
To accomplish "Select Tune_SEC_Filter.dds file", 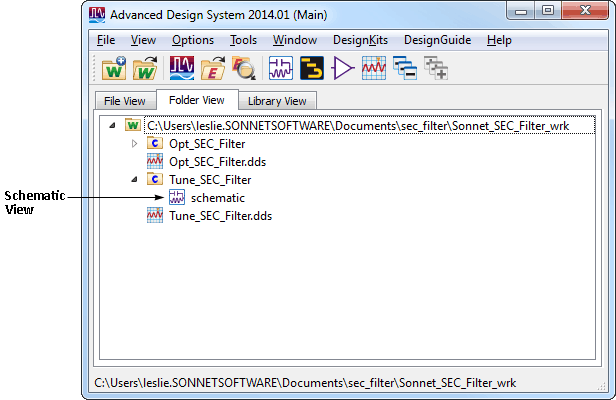I will 220,216.
